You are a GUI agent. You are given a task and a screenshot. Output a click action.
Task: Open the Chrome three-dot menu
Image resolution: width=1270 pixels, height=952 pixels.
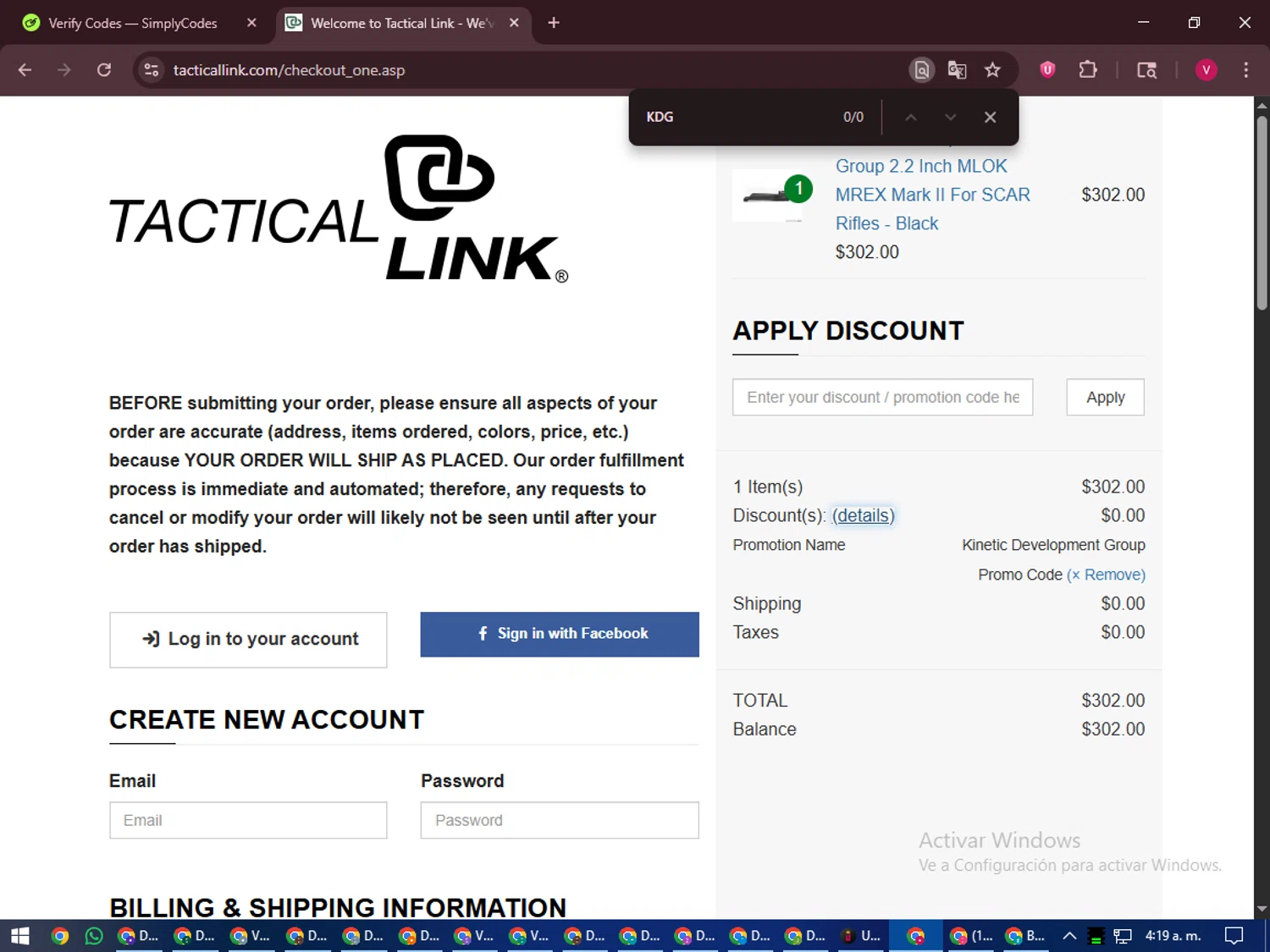point(1245,70)
